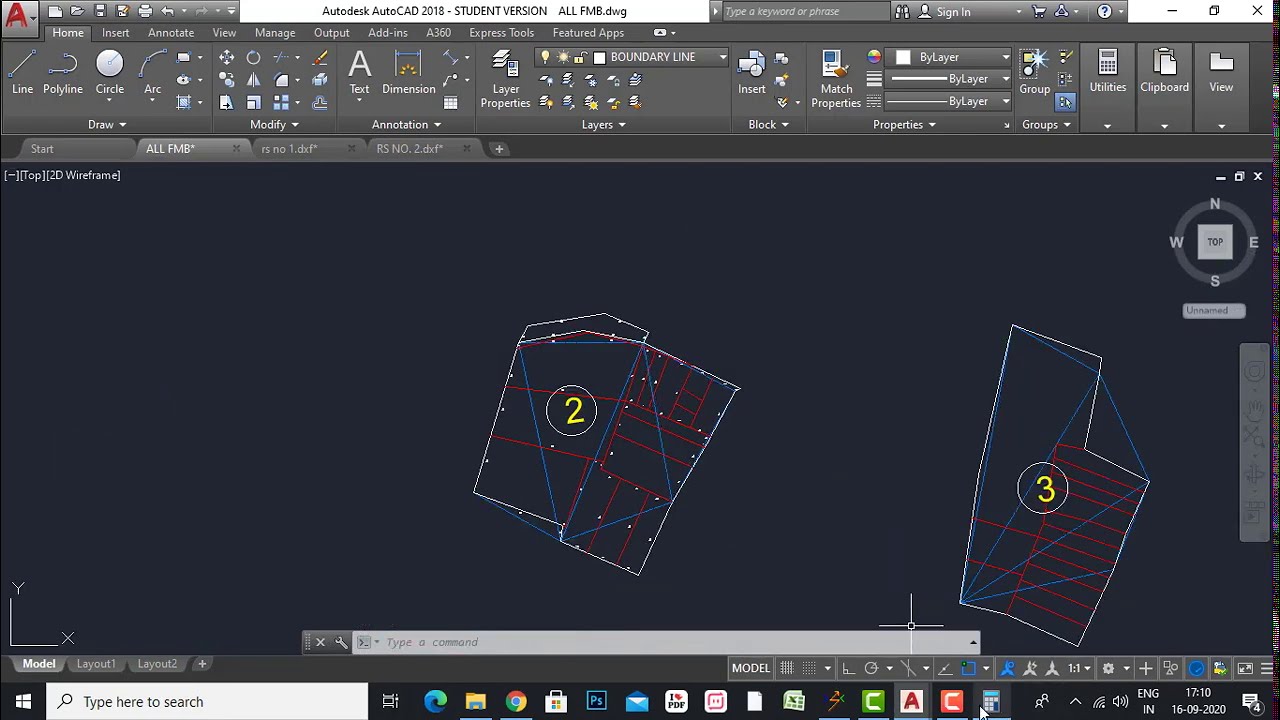Switch to the Layout1 tab

tap(96, 664)
